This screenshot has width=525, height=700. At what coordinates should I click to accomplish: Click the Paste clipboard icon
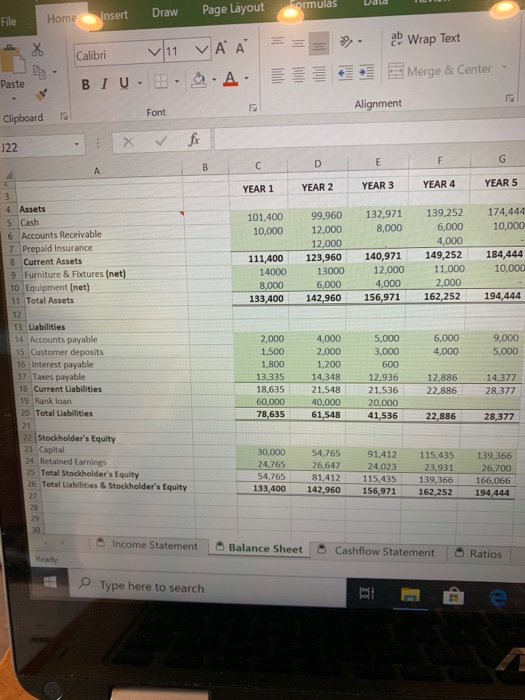pos(12,59)
